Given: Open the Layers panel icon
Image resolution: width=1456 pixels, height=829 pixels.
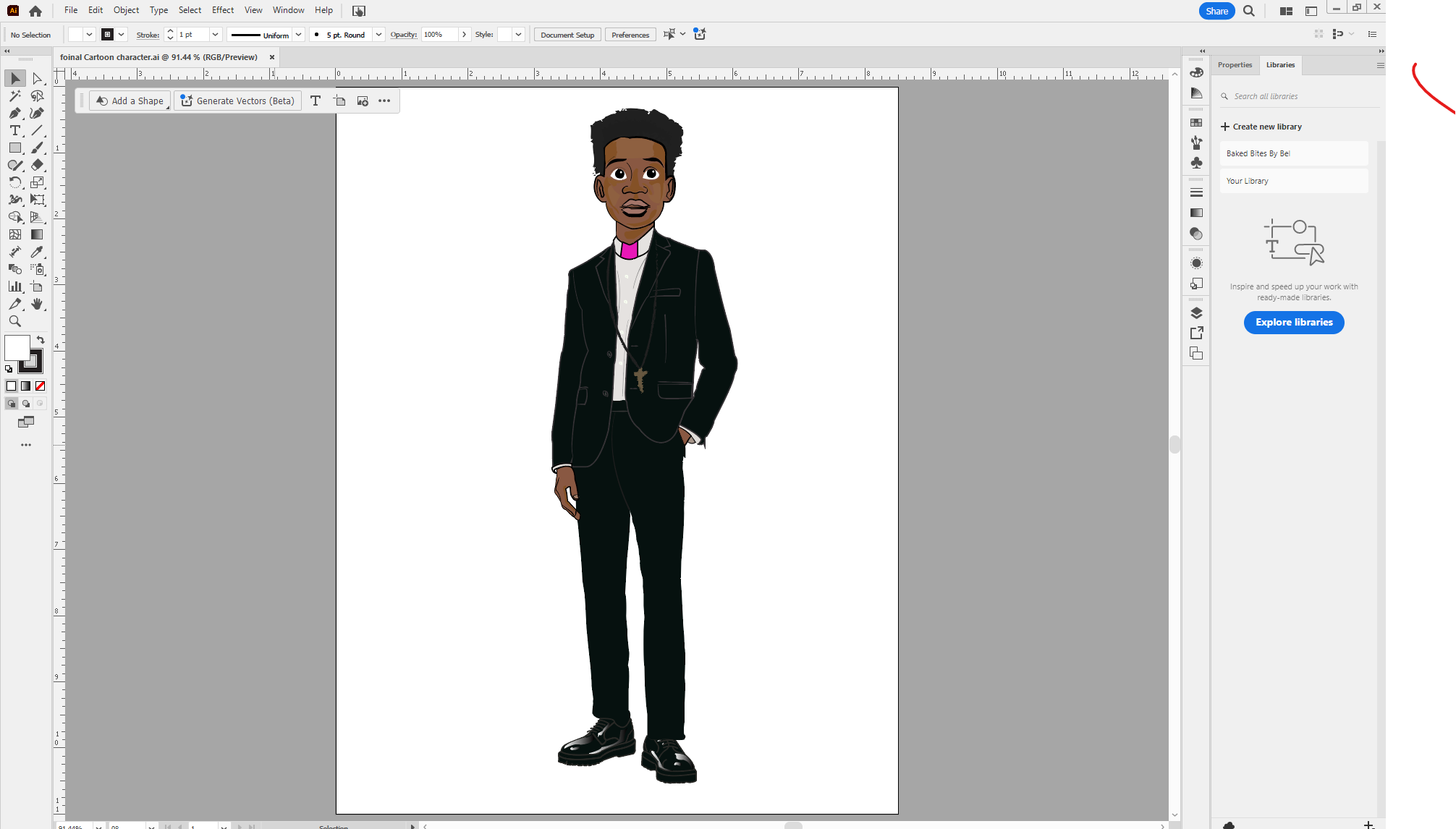Looking at the screenshot, I should coord(1196,313).
